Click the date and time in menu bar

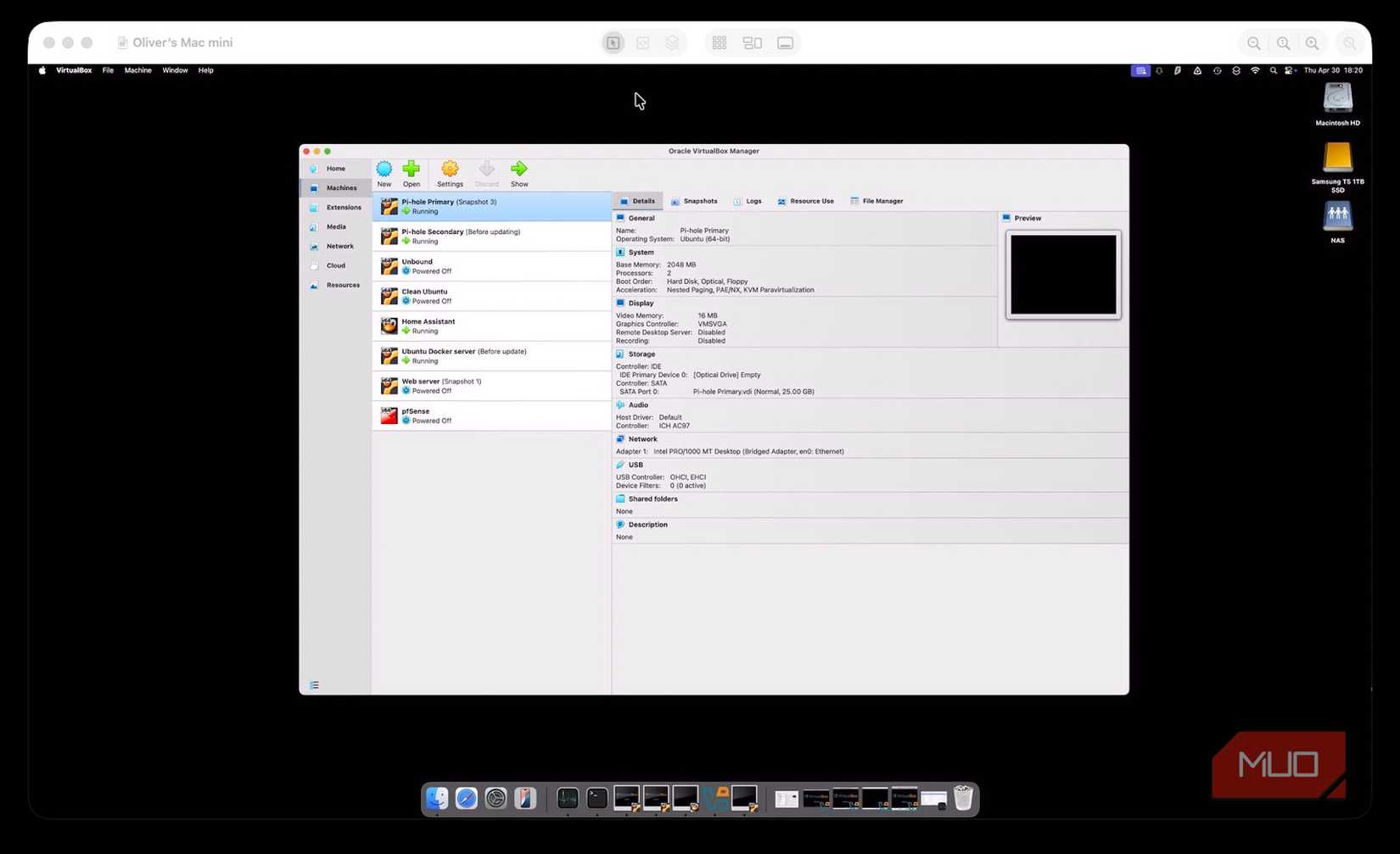tap(1333, 70)
